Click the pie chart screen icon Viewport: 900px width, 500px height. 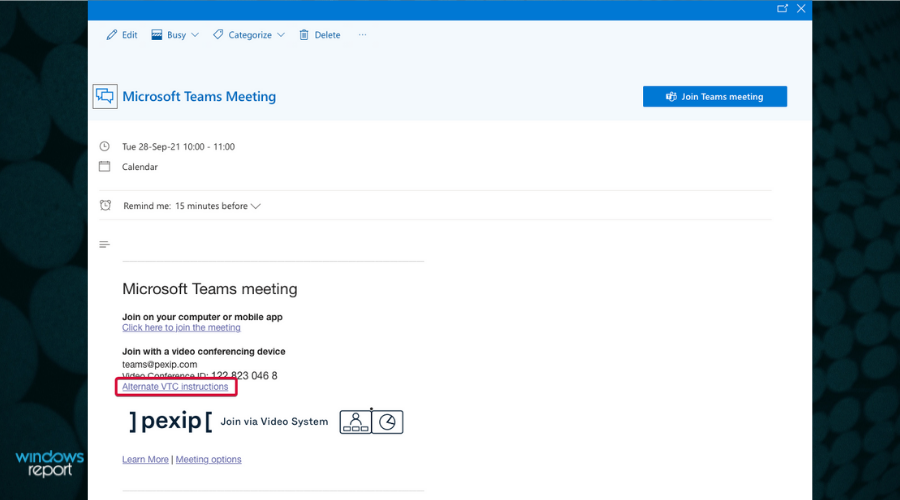(387, 422)
